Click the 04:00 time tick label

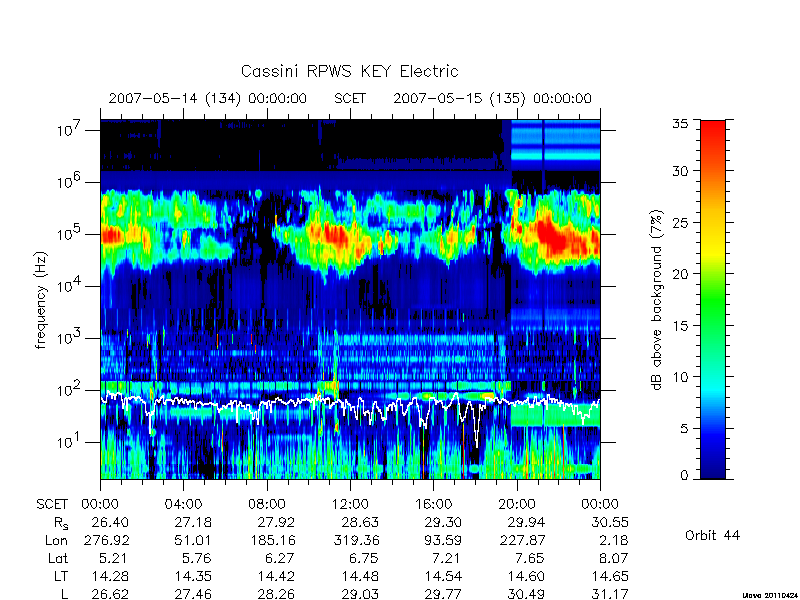183,504
